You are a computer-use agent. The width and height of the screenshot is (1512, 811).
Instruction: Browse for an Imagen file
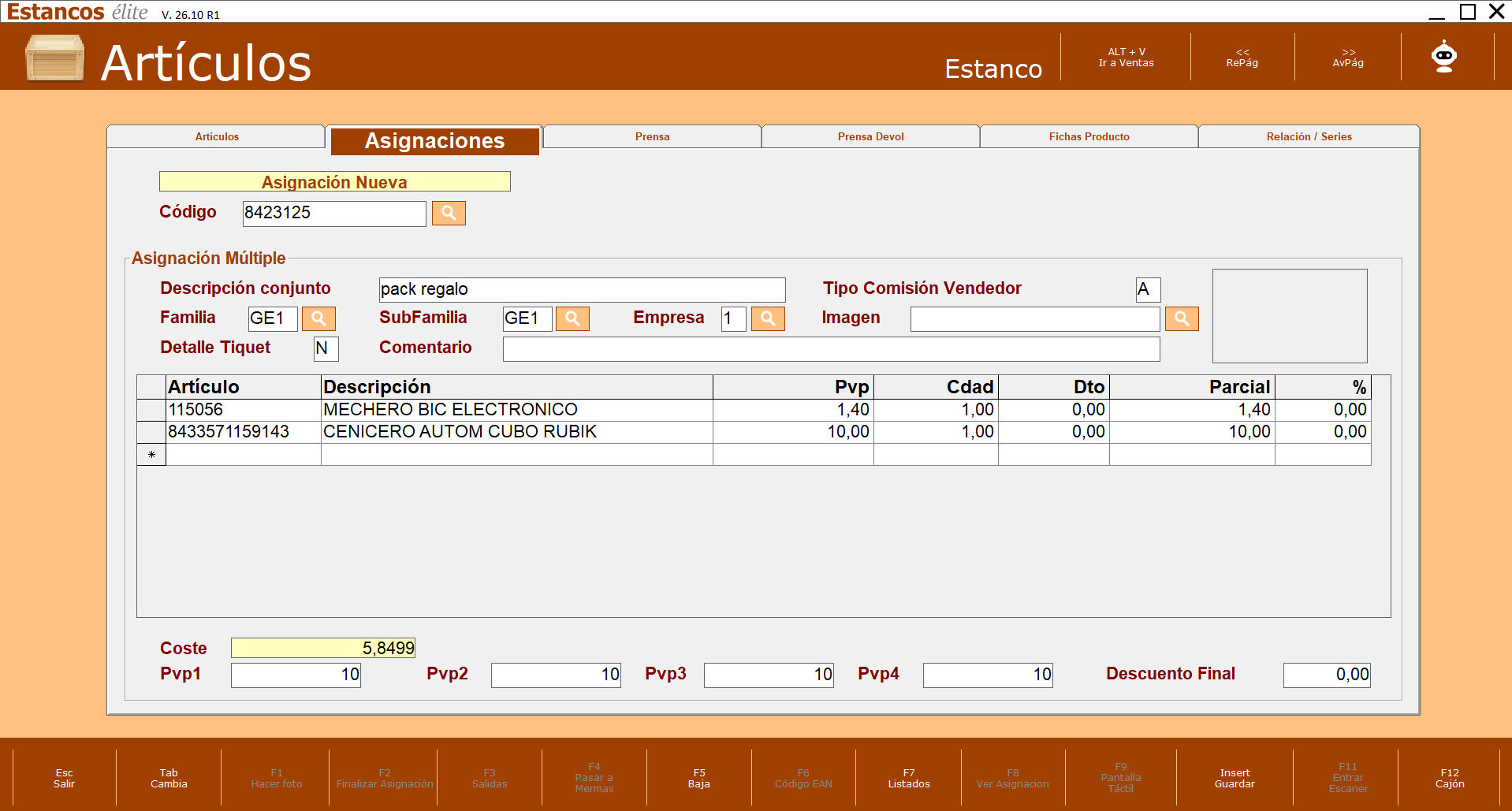click(x=1182, y=318)
